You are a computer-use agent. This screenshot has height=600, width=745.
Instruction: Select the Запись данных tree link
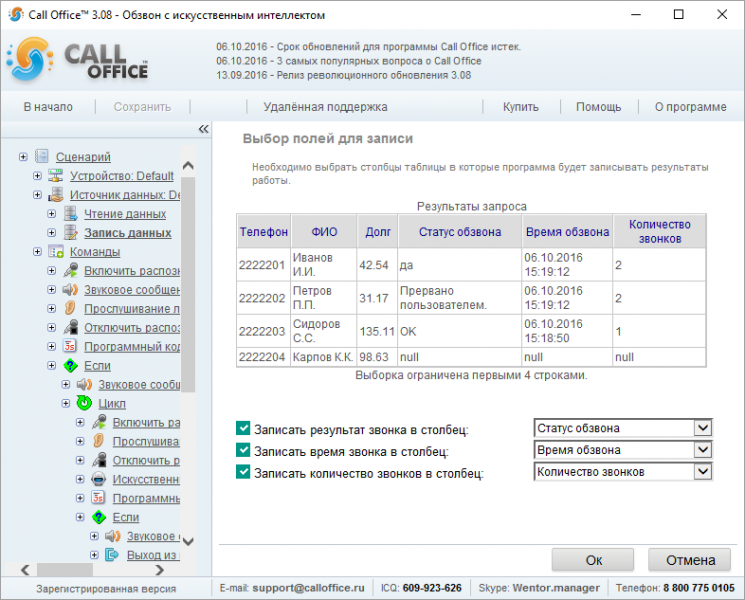click(x=128, y=233)
